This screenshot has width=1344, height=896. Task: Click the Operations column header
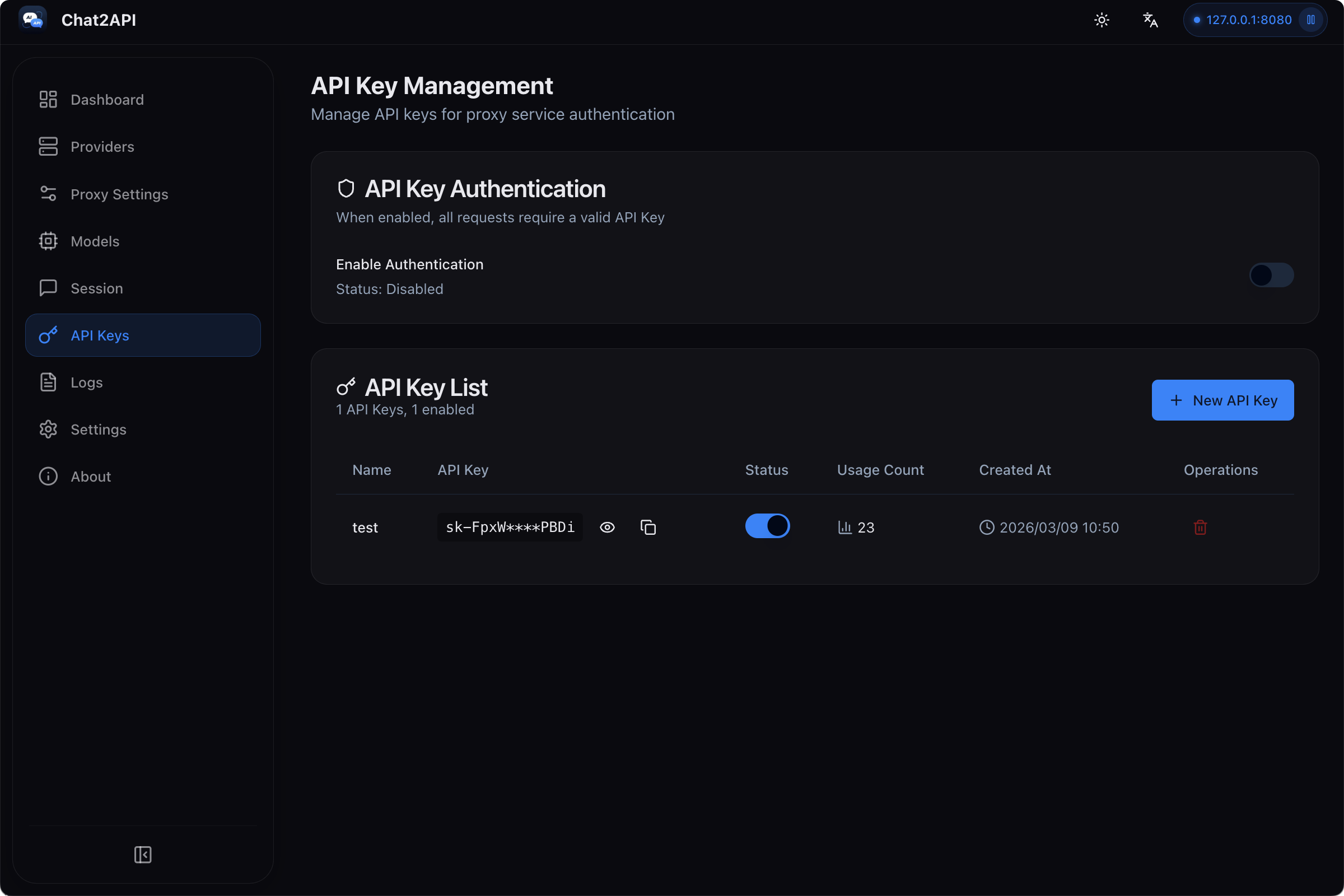pos(1221,470)
